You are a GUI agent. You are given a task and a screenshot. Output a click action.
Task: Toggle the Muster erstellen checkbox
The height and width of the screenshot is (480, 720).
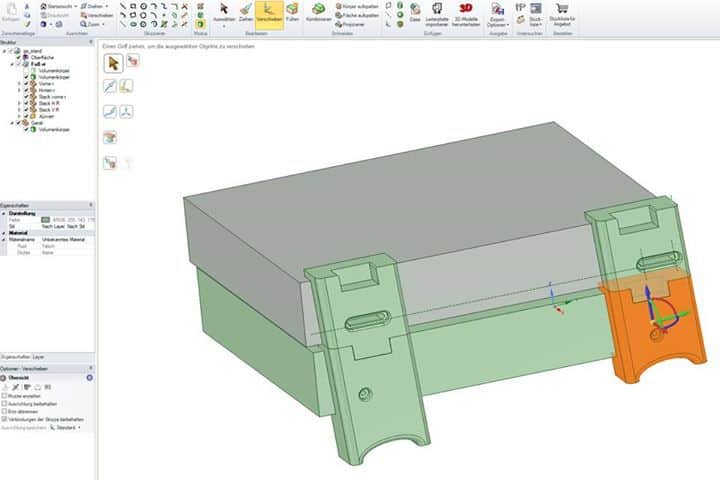click(x=5, y=396)
